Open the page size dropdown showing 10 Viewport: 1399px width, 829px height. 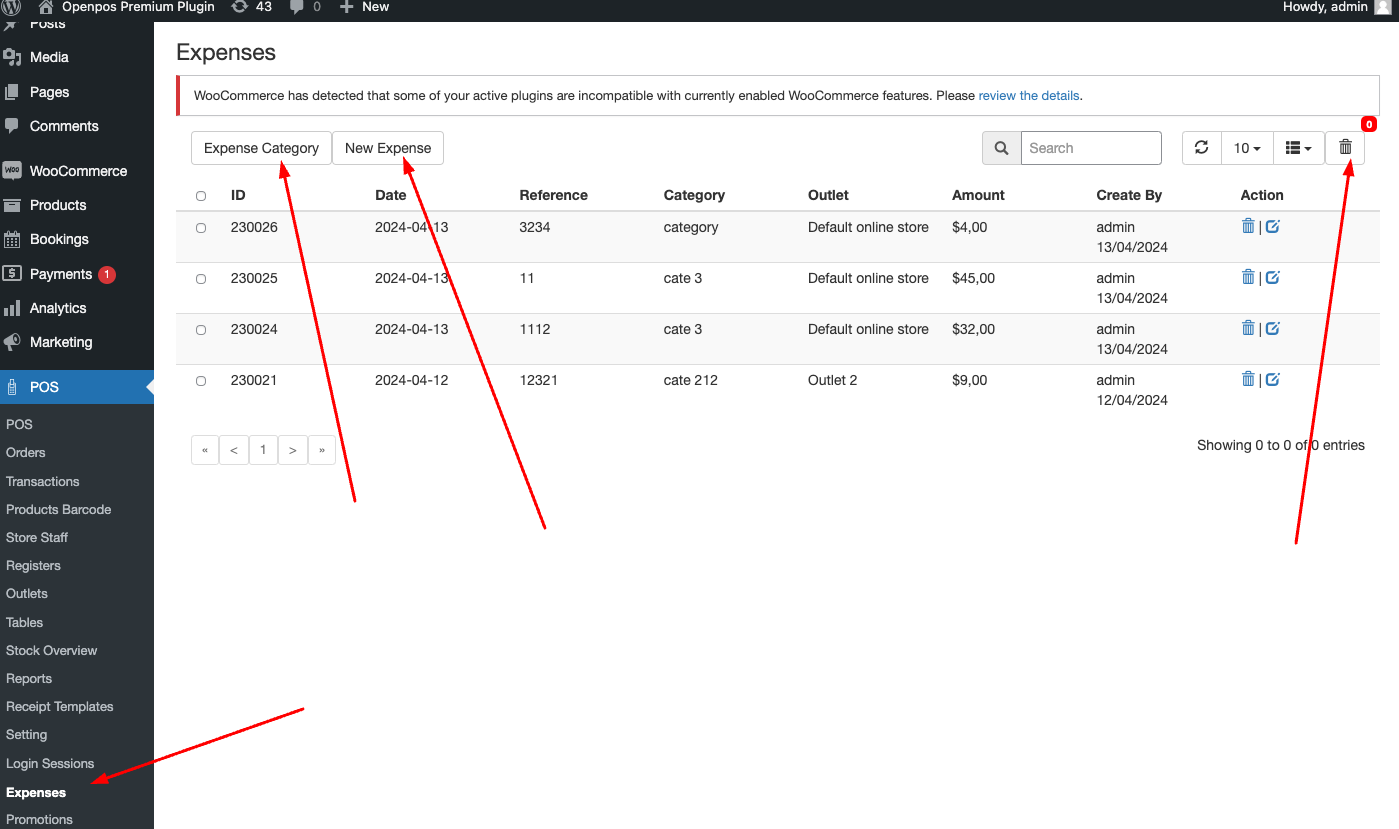pos(1246,147)
